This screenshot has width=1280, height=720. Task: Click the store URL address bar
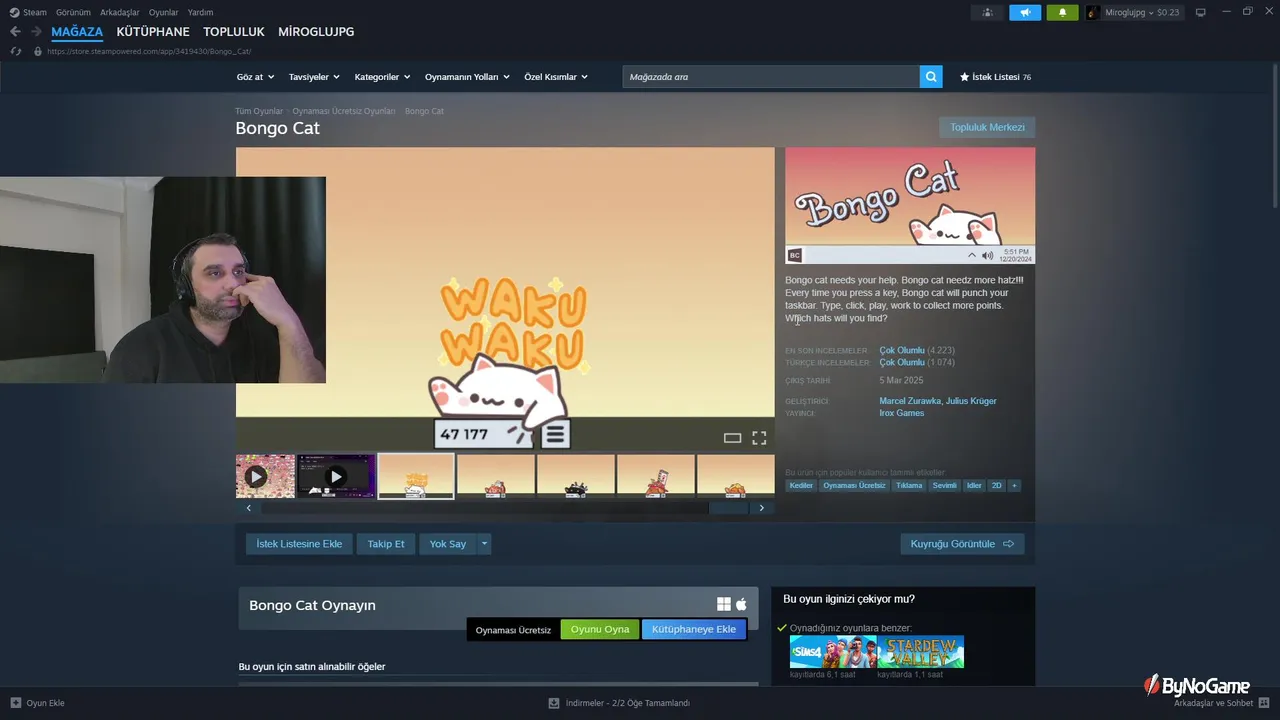click(x=149, y=51)
